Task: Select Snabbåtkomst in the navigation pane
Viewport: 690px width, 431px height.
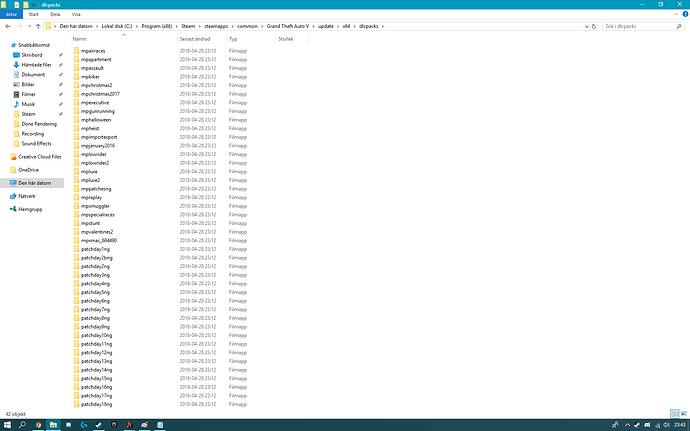Action: (x=34, y=45)
